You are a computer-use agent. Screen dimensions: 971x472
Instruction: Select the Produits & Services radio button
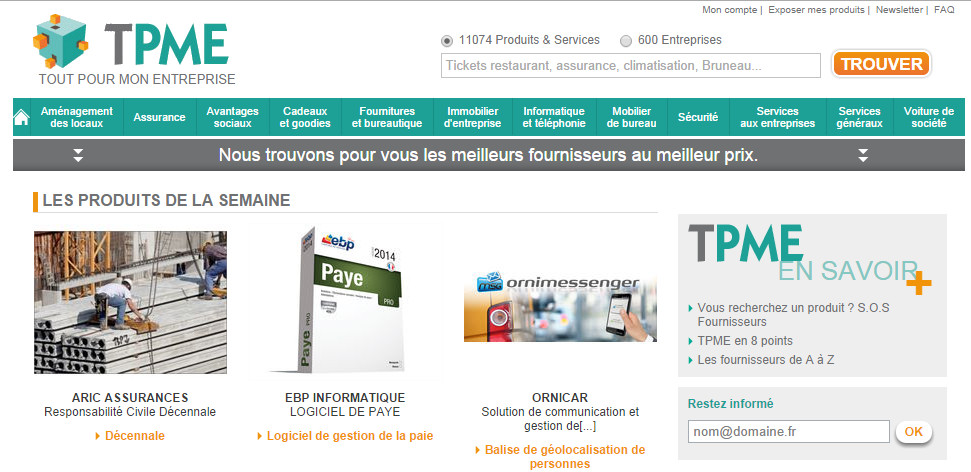click(x=446, y=41)
